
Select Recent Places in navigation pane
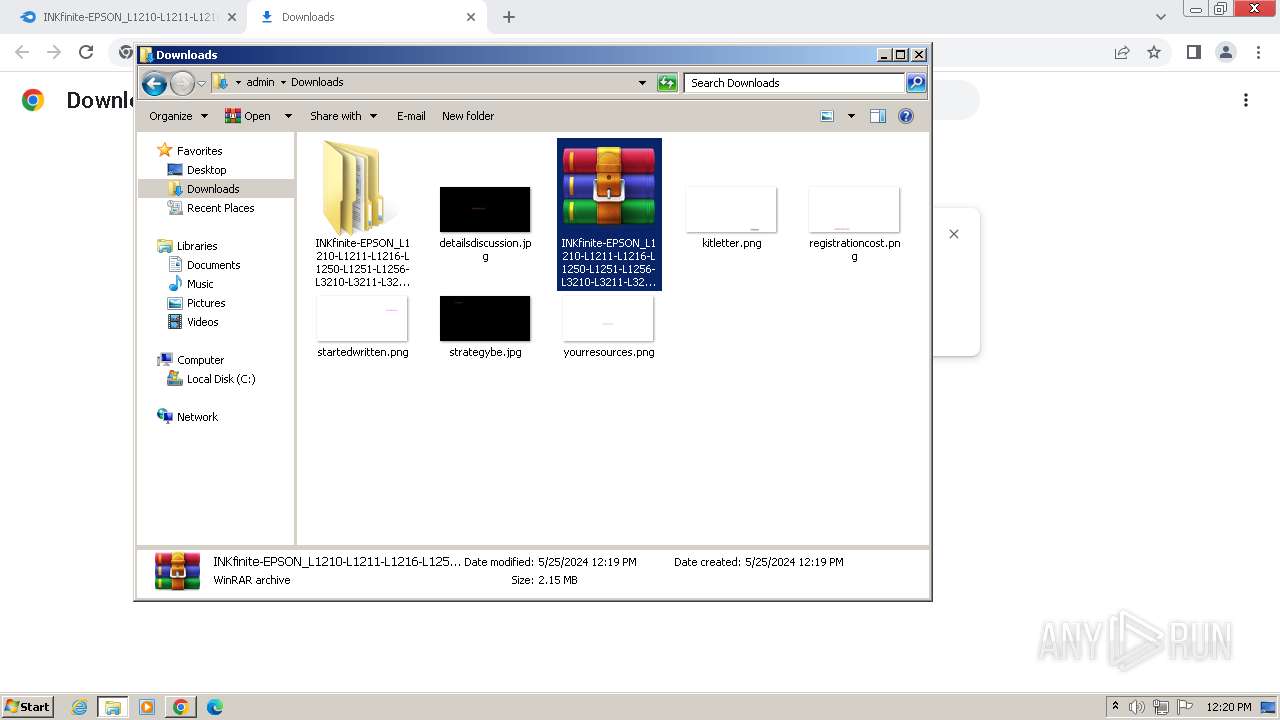220,208
